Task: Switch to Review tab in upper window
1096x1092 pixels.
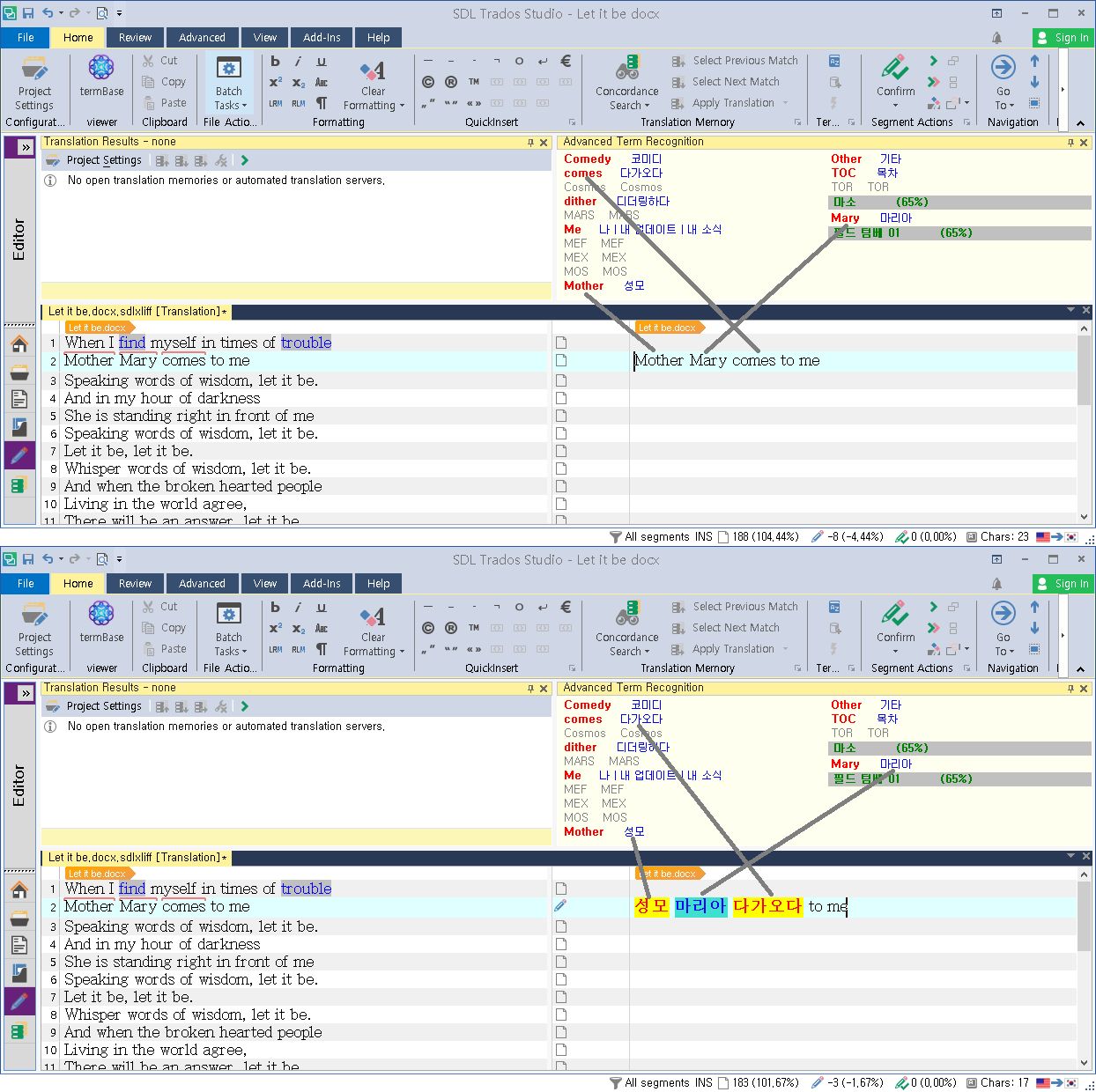Action: point(135,38)
